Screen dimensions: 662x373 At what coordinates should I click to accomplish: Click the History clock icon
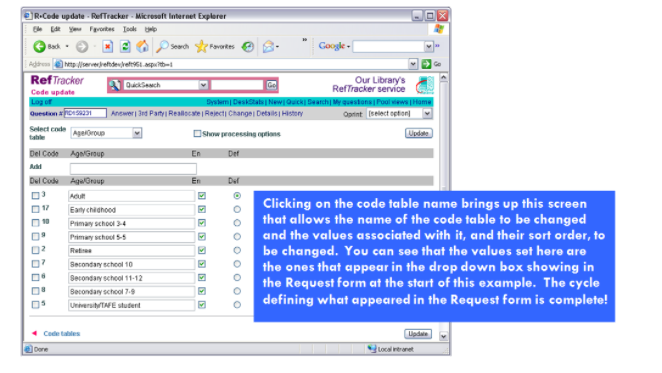[248, 46]
